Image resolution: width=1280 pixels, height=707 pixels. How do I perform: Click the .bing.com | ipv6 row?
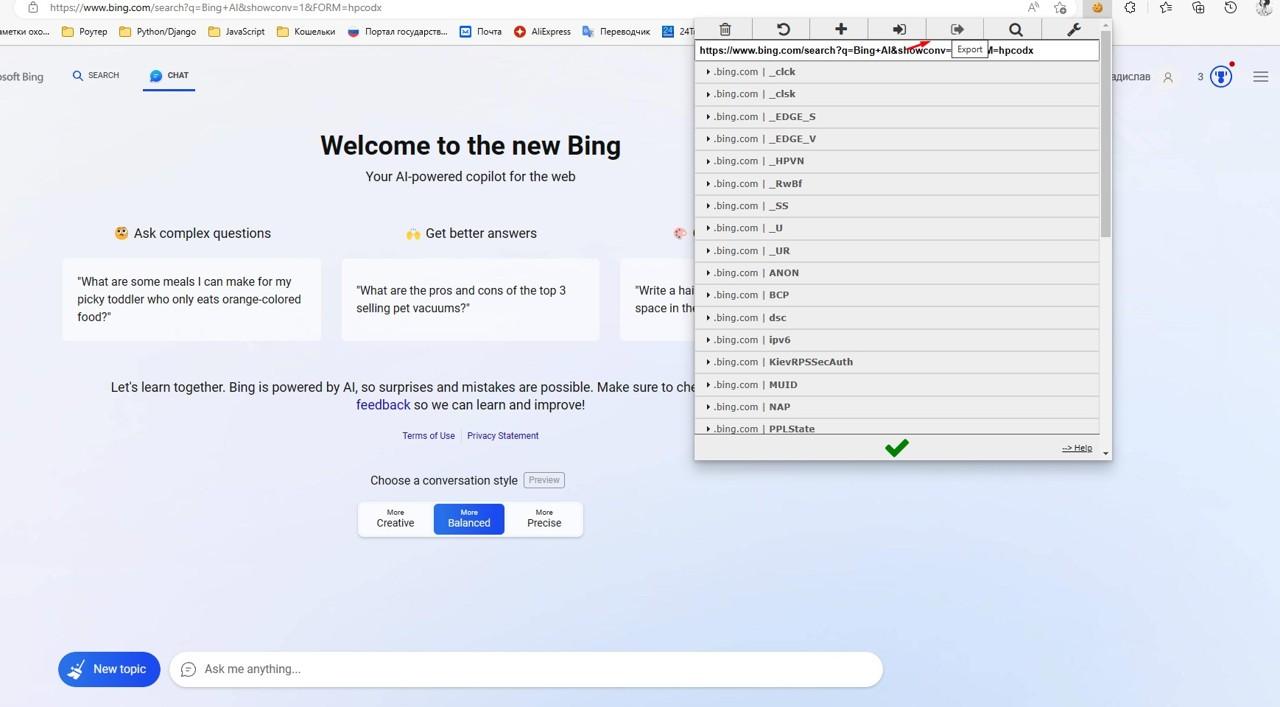pyautogui.click(x=897, y=340)
